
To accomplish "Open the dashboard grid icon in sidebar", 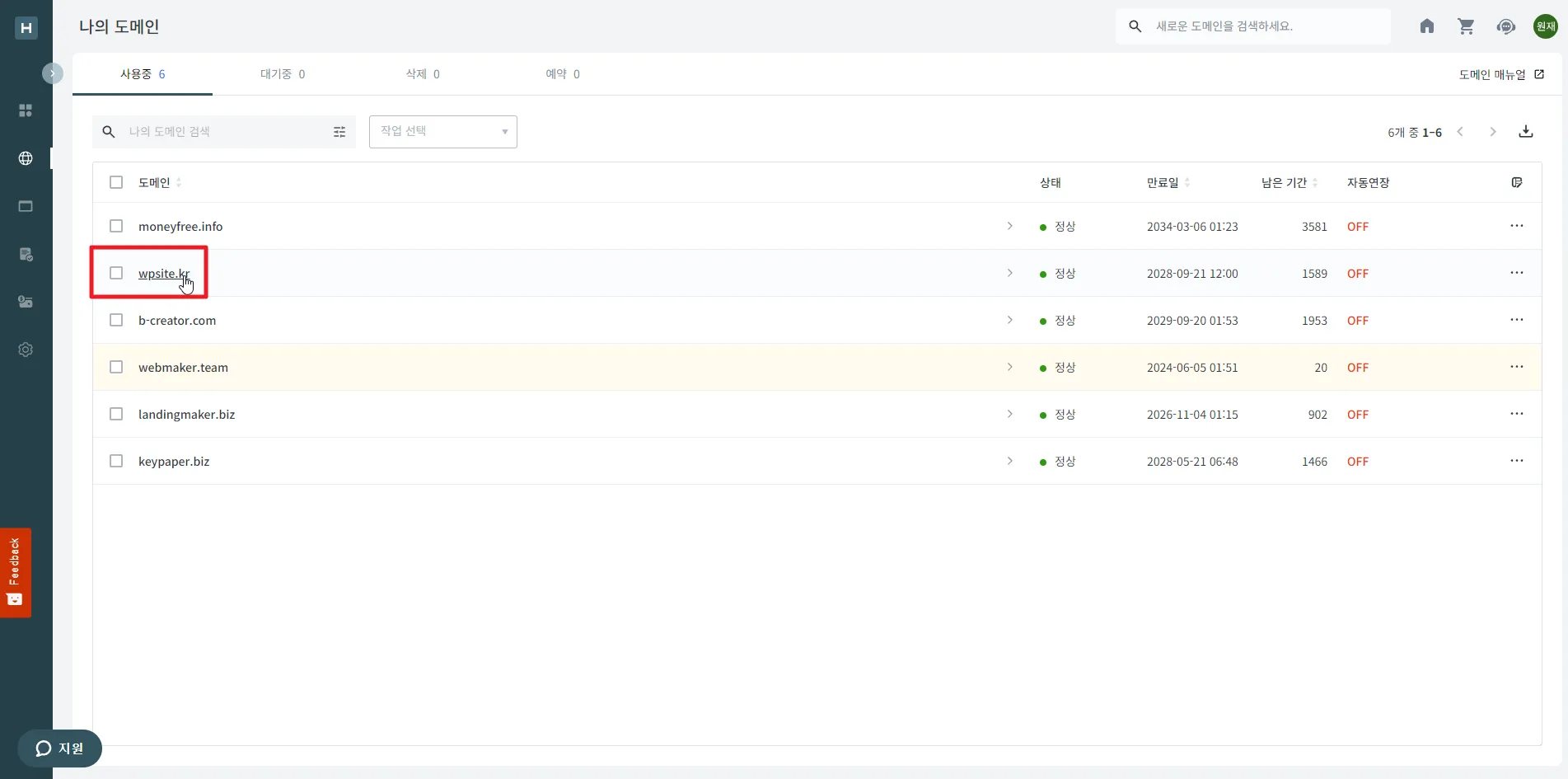I will [x=26, y=110].
